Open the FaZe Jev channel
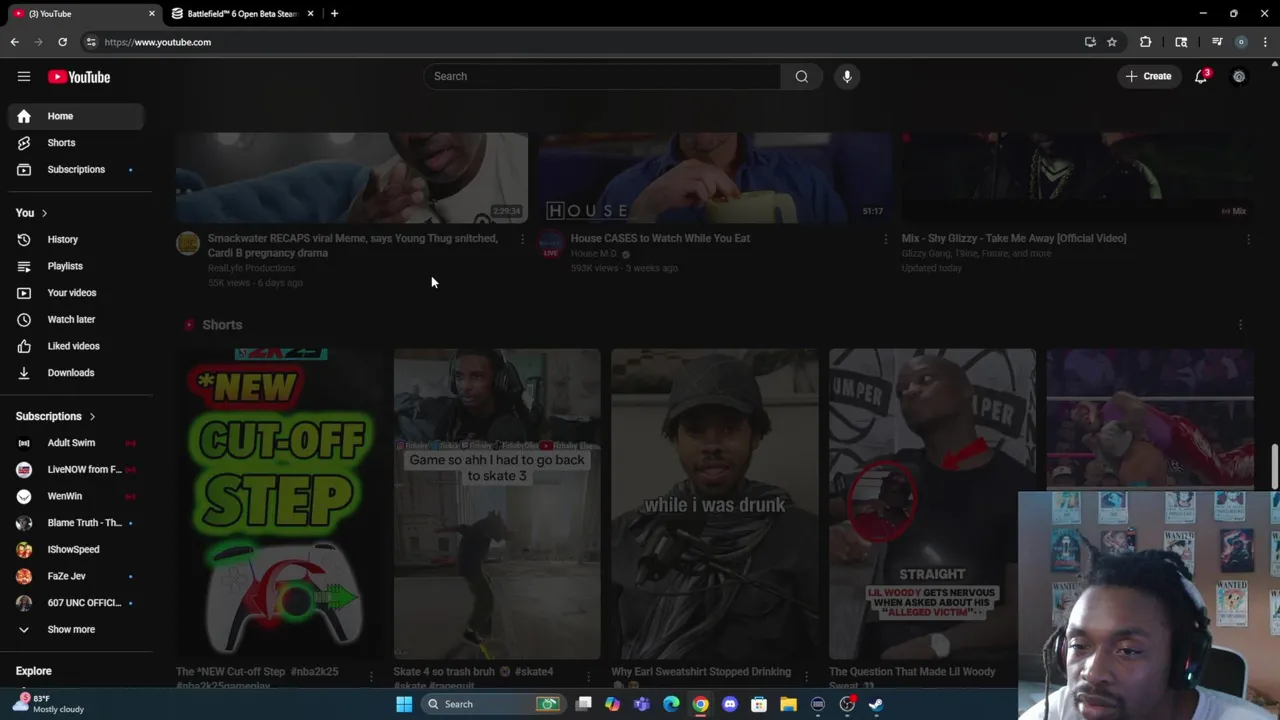Image resolution: width=1280 pixels, height=720 pixels. (76, 576)
